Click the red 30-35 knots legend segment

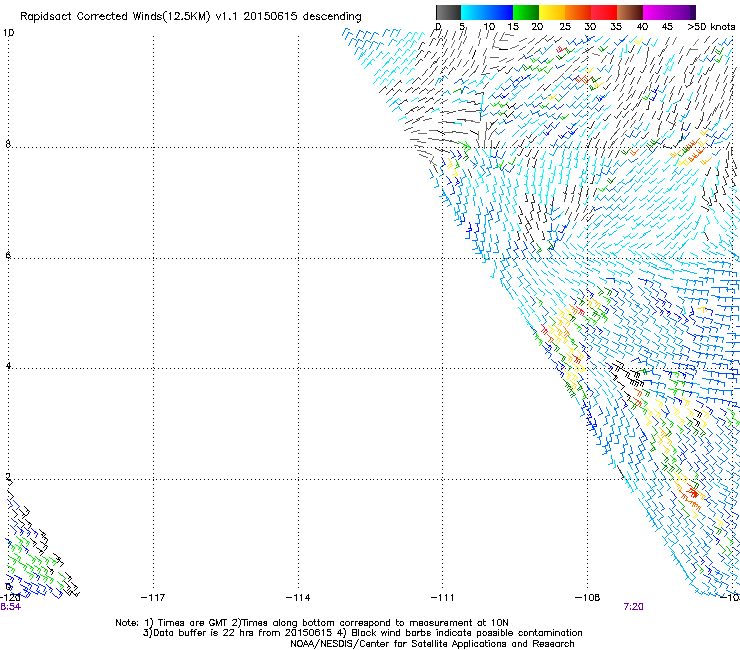point(604,12)
